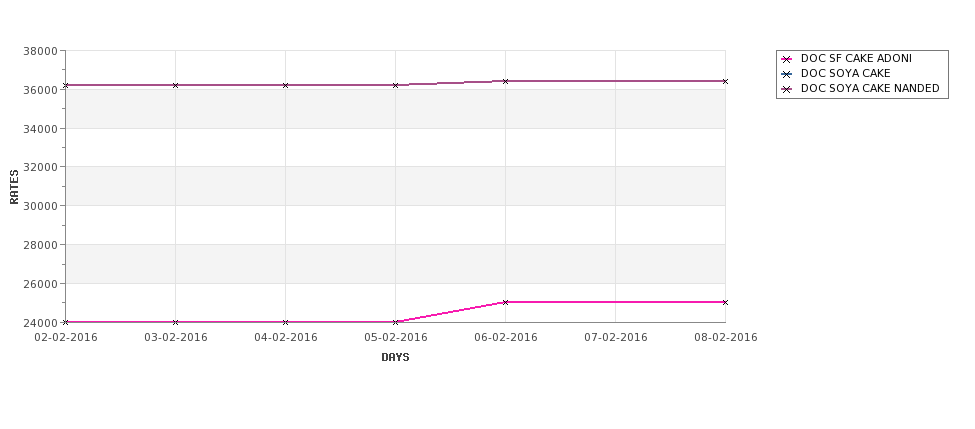Screen dimensions: 975x429
Task: Click purple line data point at 03-02-2016
Action: [175, 85]
